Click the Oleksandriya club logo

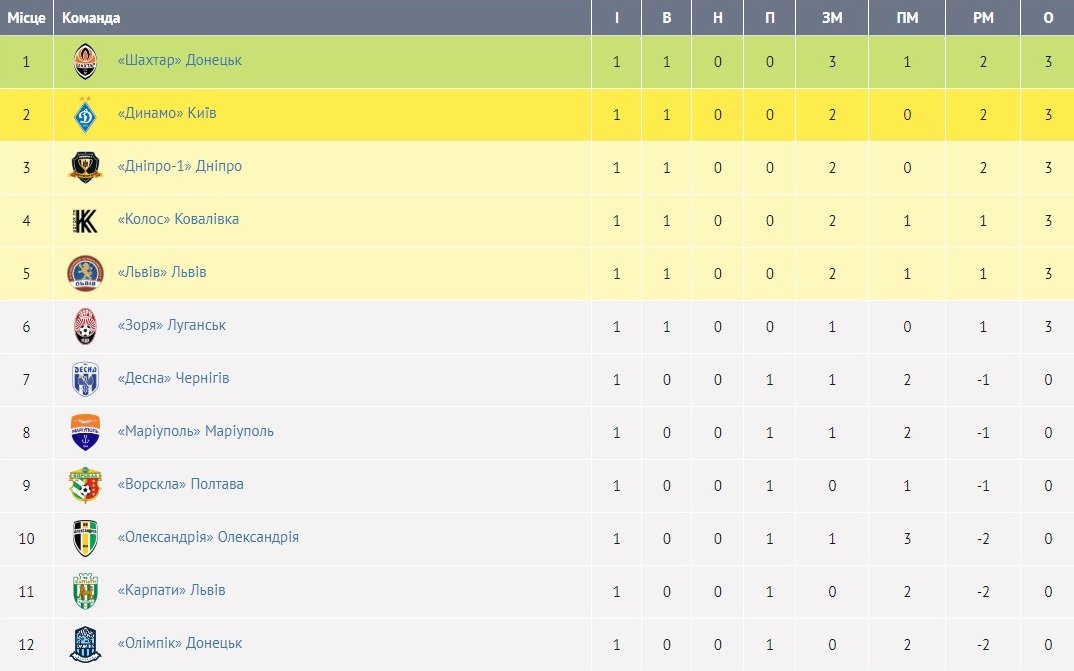(x=85, y=538)
